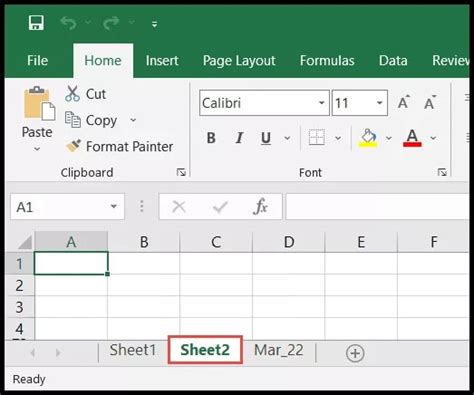
Task: Switch to the Insert tab
Action: (162, 61)
